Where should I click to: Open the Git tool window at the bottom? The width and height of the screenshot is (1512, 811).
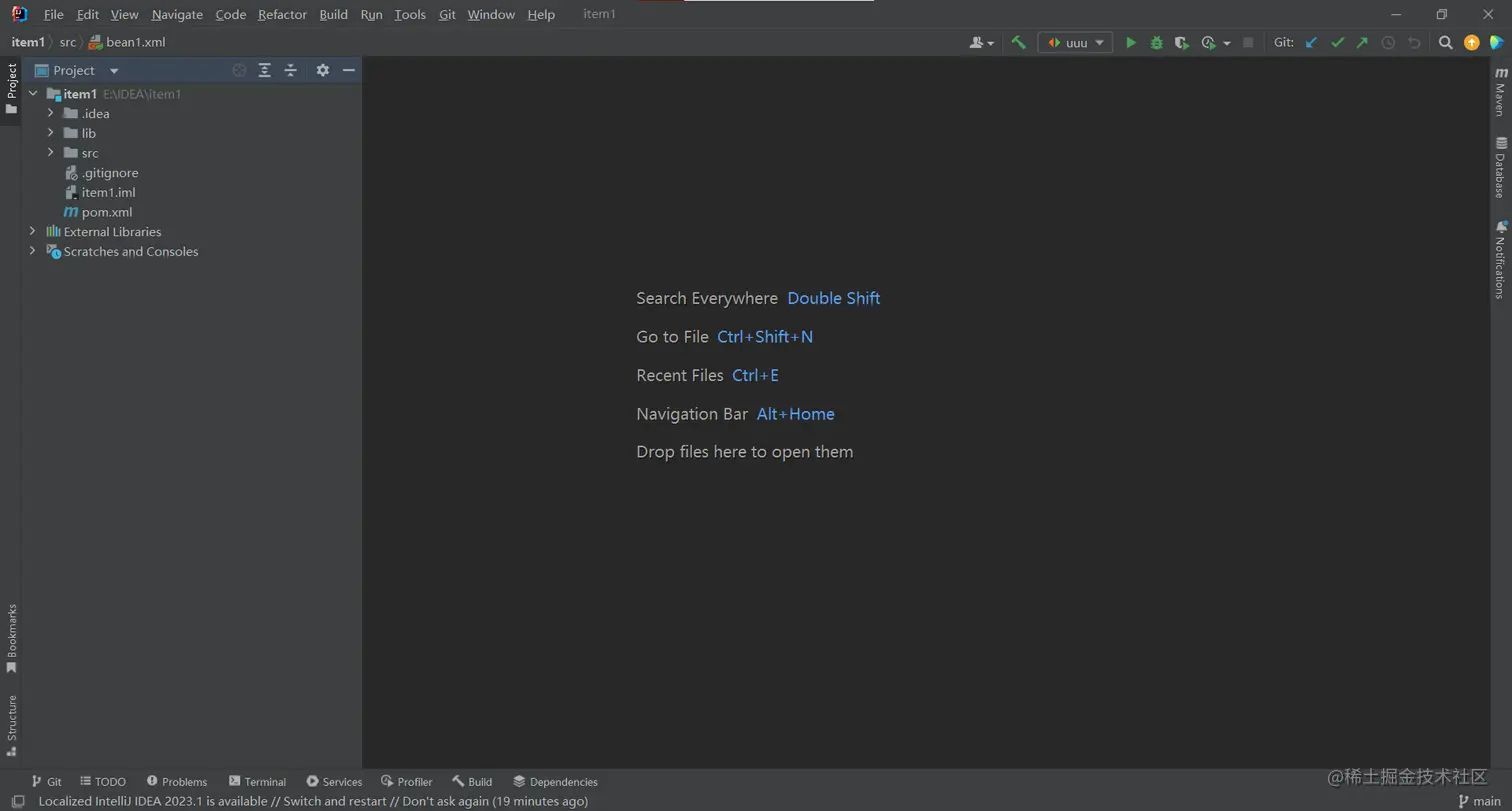(46, 782)
